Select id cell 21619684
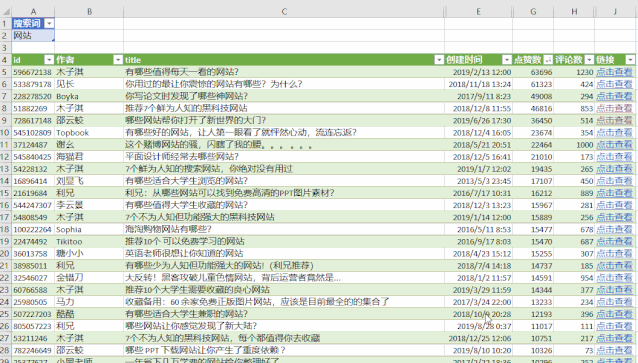This screenshot has width=638, height=363. point(33,193)
